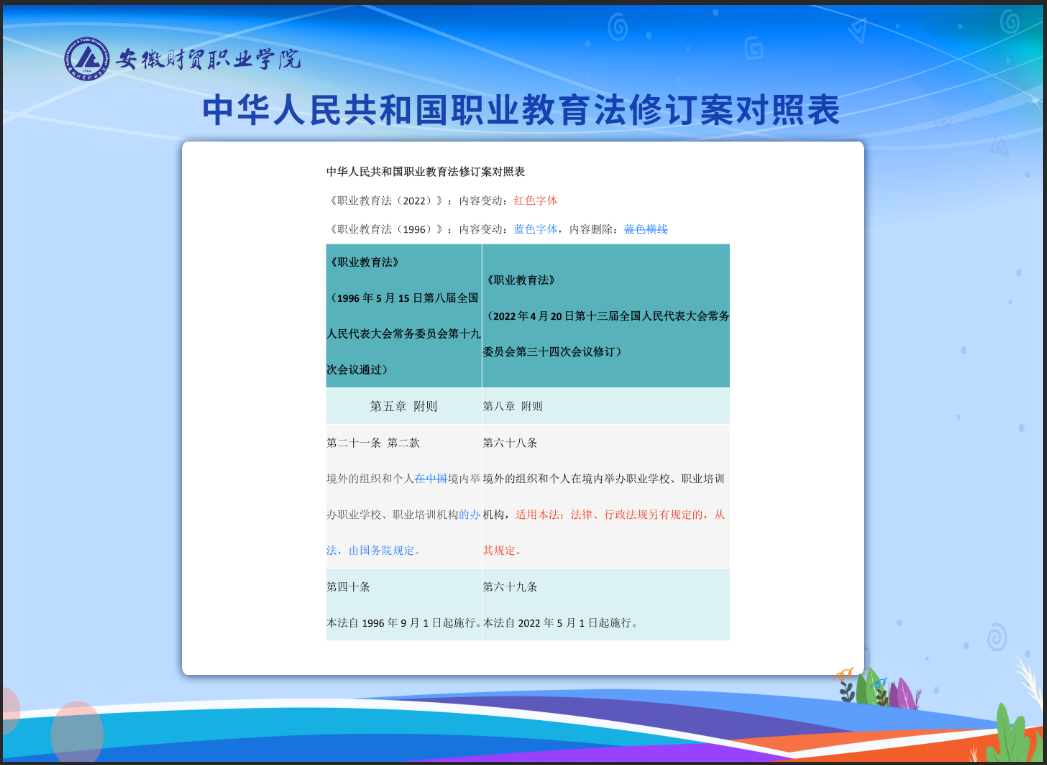Image resolution: width=1047 pixels, height=765 pixels.
Task: Click the 第五章 附则 cell
Action: [x=403, y=406]
